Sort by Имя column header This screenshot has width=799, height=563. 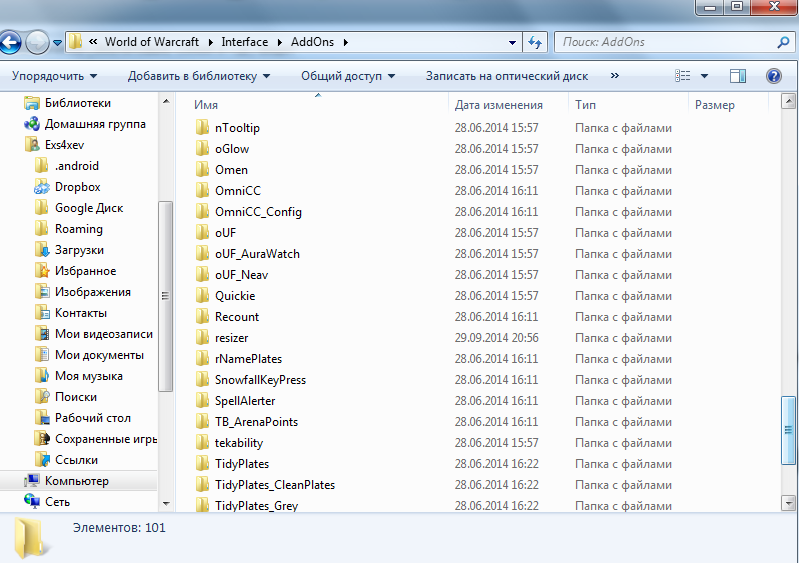[206, 105]
